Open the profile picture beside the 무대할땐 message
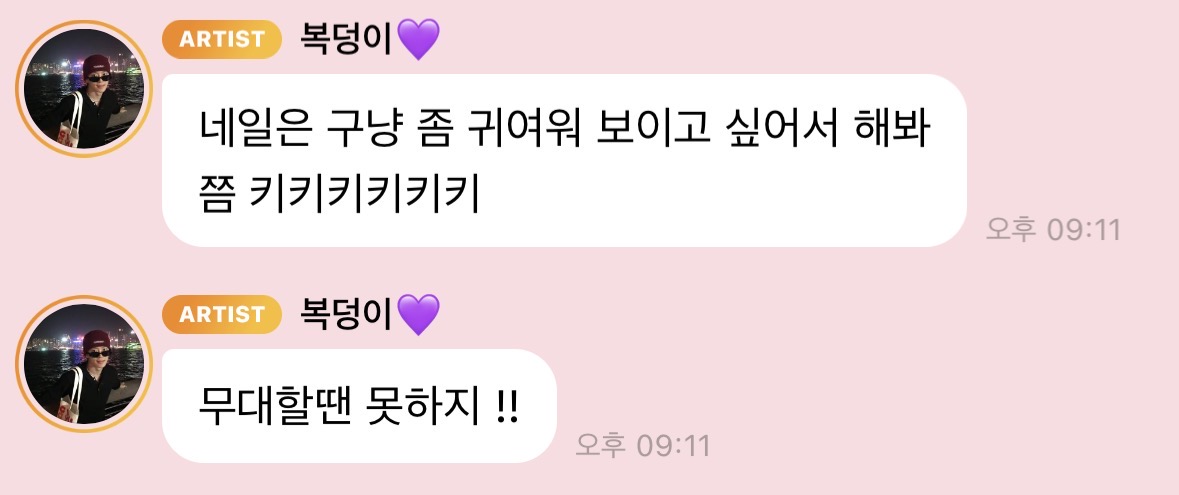Image resolution: width=1179 pixels, height=495 pixels. 84,363
